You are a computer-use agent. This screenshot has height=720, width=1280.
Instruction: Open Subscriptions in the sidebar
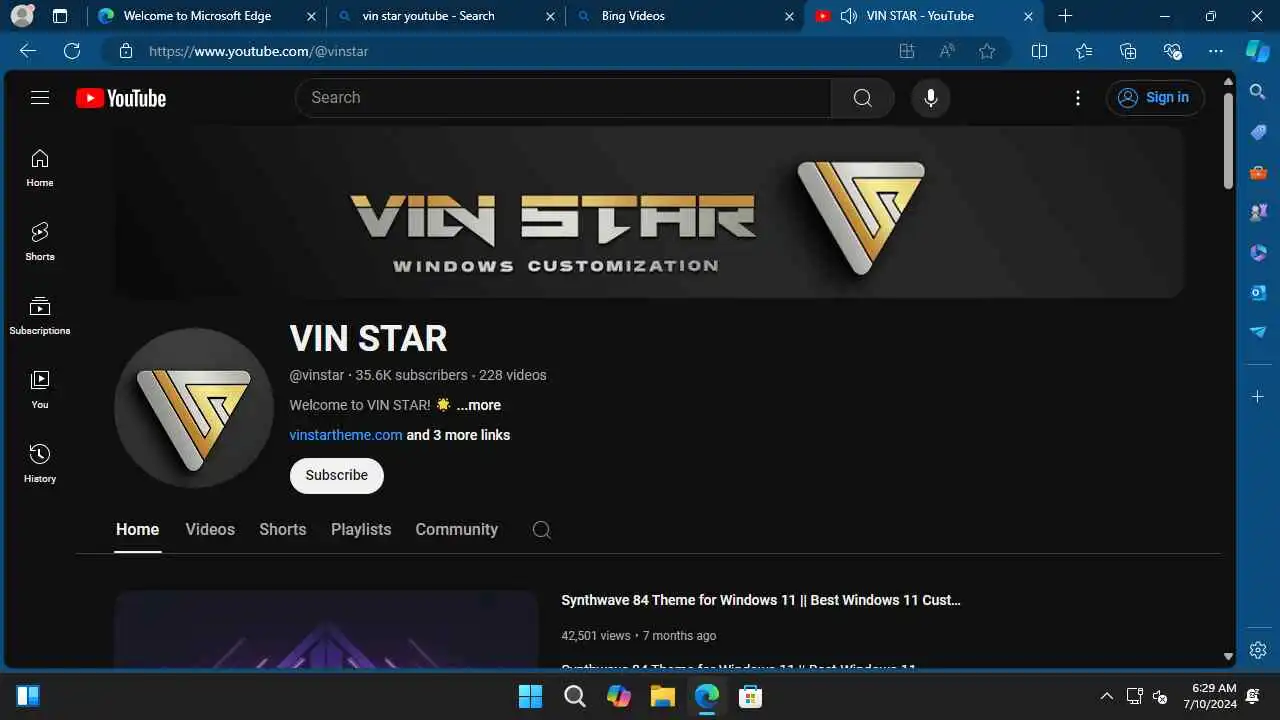(x=40, y=316)
